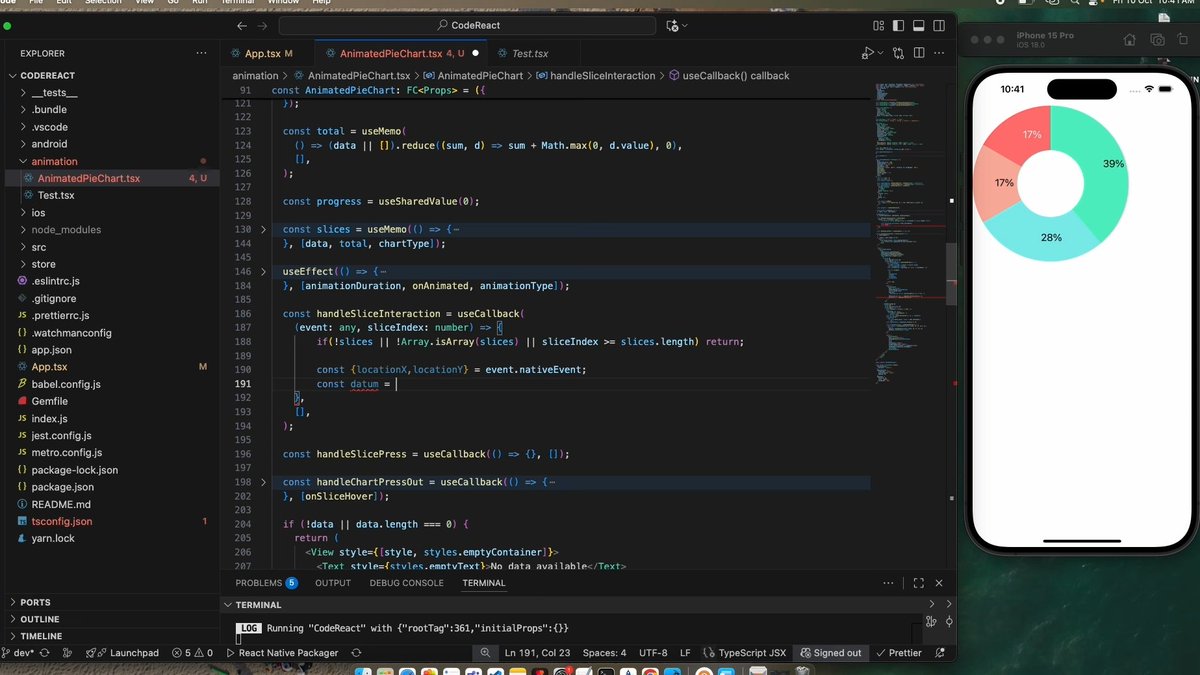Toggle the bottom panel visibility
Image resolution: width=1200 pixels, height=675 pixels.
coord(917,25)
